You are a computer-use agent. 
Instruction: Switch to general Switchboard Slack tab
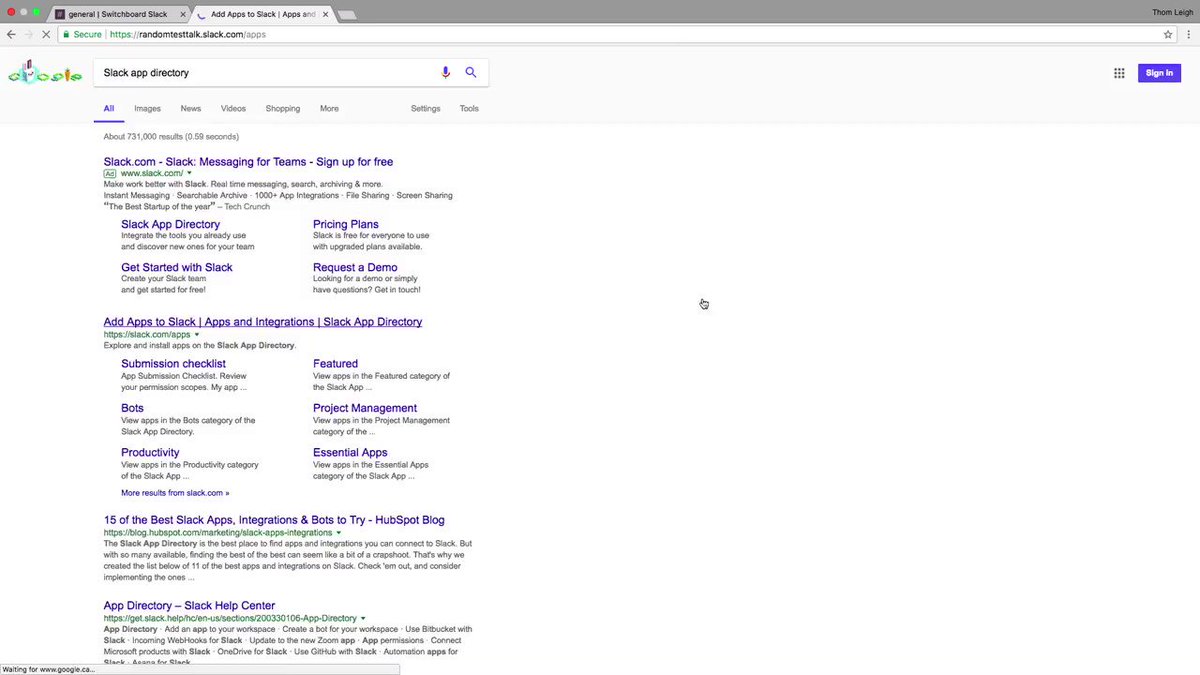(x=117, y=14)
